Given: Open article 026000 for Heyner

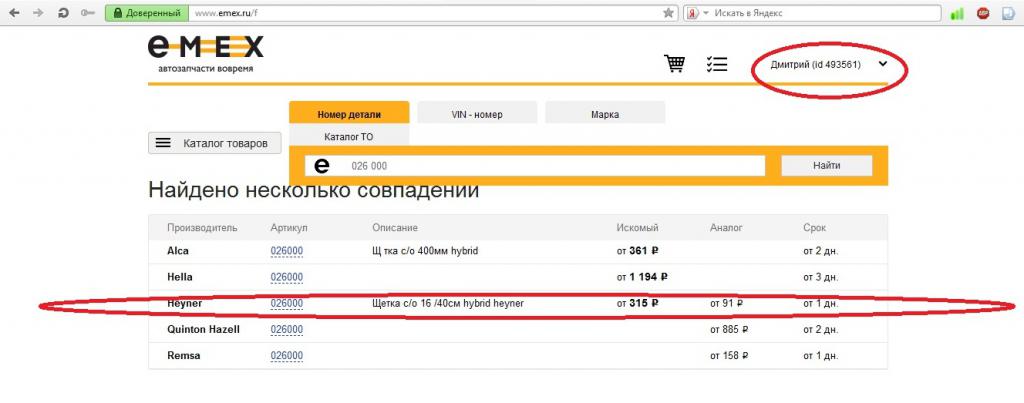Looking at the screenshot, I should click(x=287, y=303).
